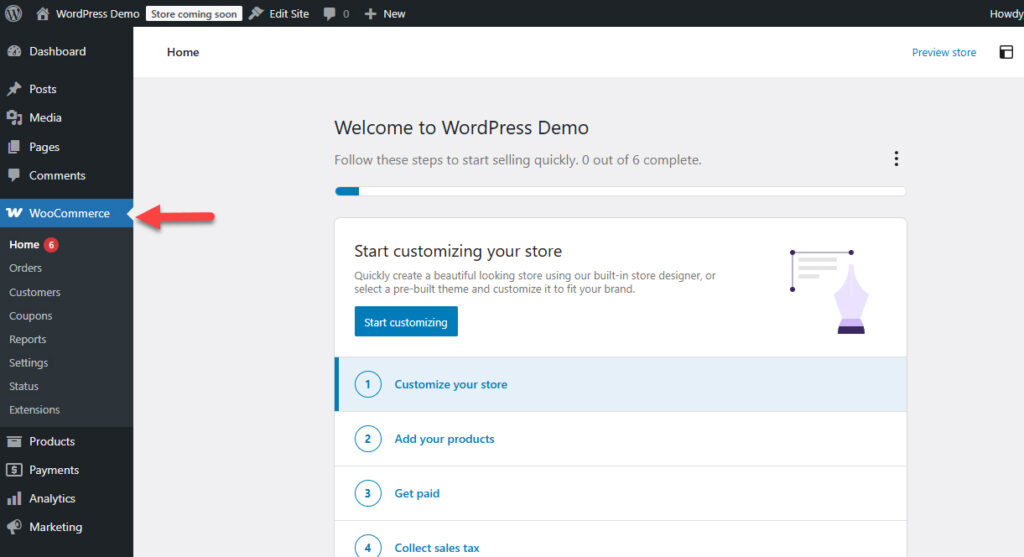Open the WordPress Demo site name link

97,14
